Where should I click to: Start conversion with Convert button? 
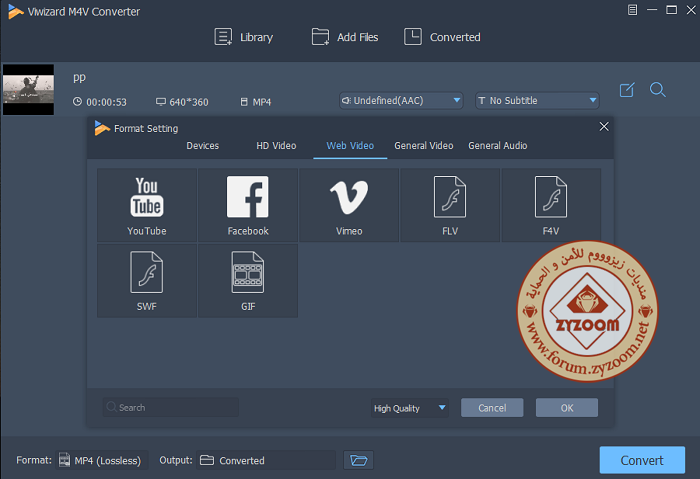(x=642, y=460)
